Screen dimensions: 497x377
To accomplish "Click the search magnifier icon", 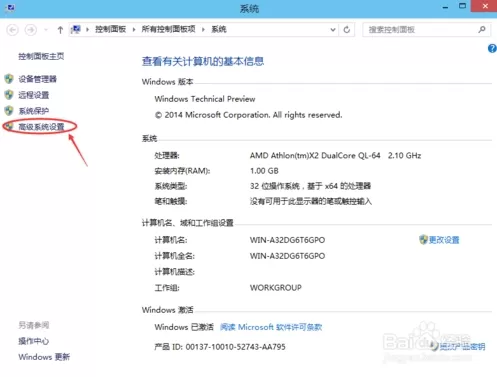I will click(482, 30).
